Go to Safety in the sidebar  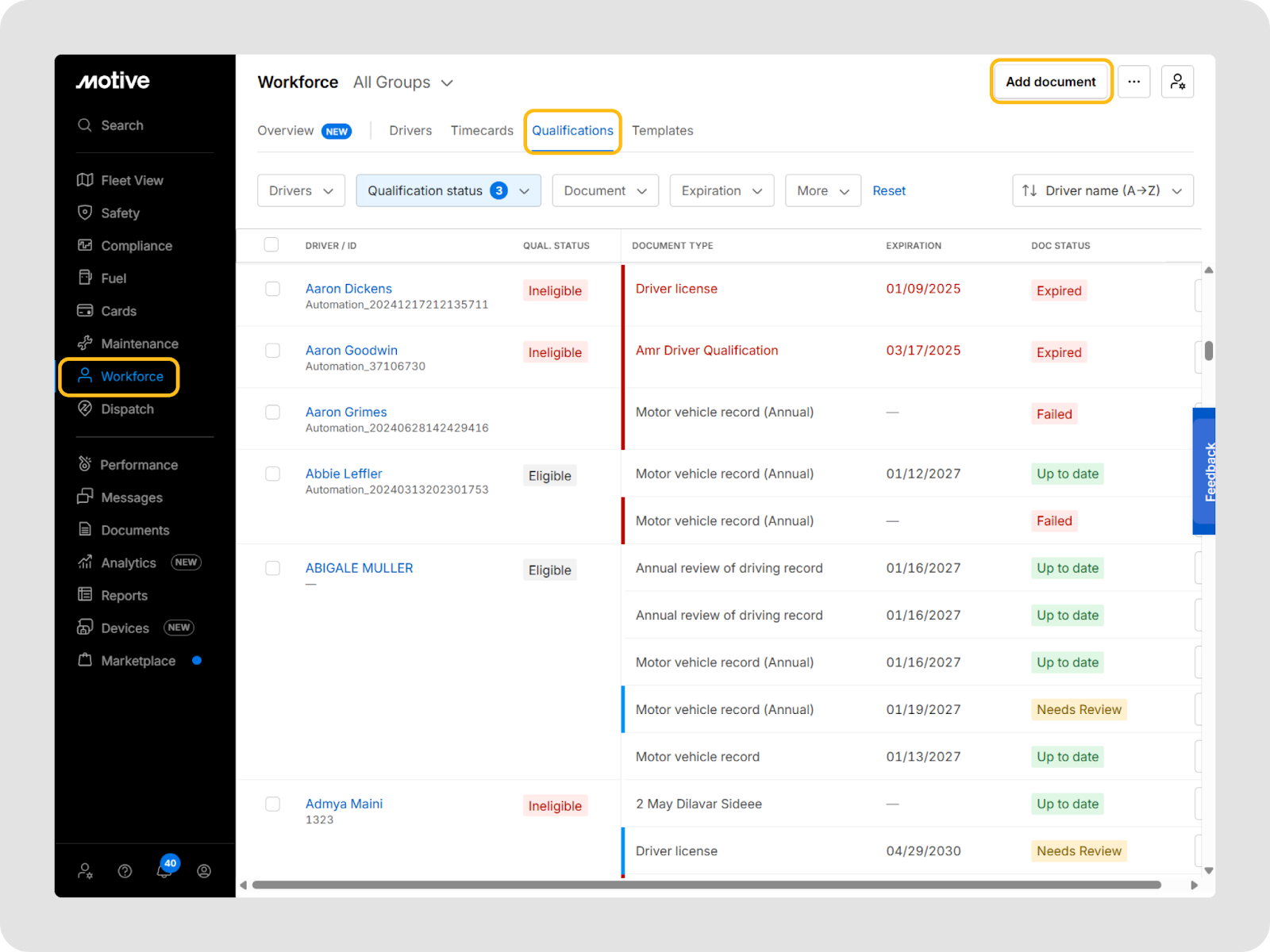(x=120, y=213)
